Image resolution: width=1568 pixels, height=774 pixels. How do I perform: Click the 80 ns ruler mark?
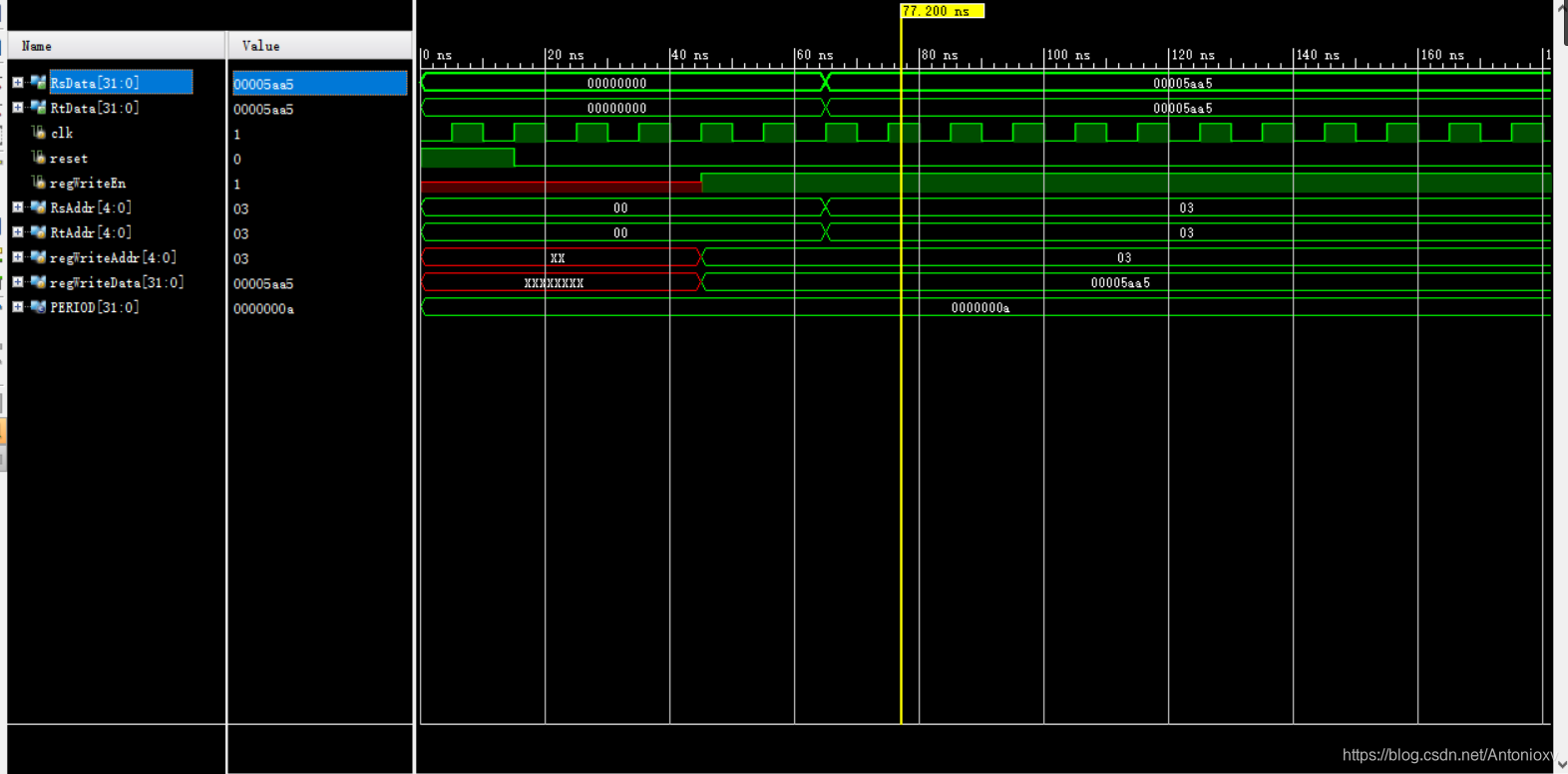940,55
